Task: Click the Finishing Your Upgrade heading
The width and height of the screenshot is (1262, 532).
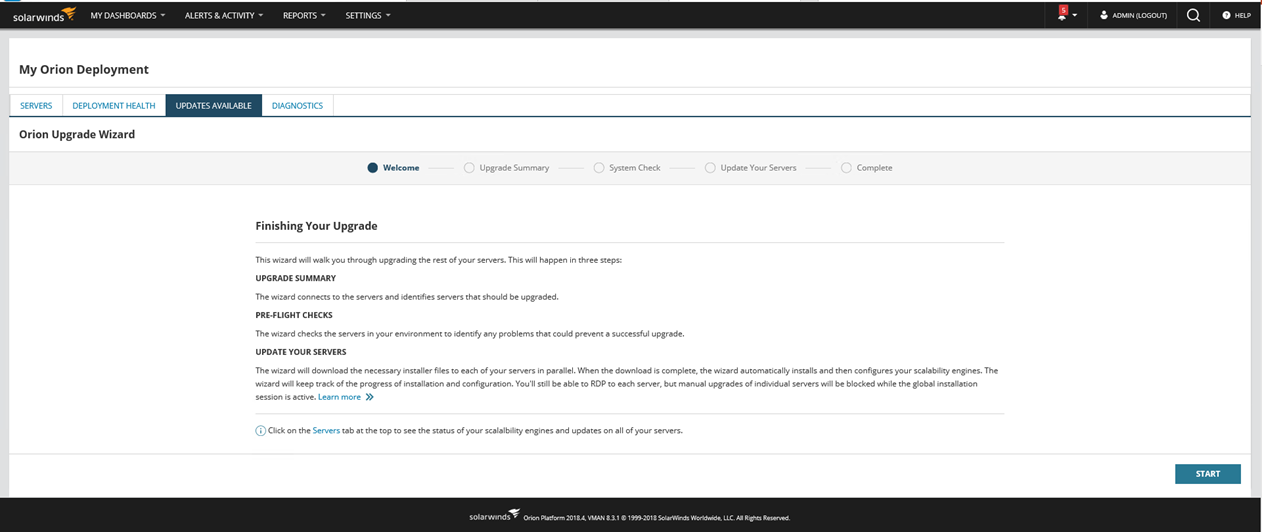Action: pos(317,226)
